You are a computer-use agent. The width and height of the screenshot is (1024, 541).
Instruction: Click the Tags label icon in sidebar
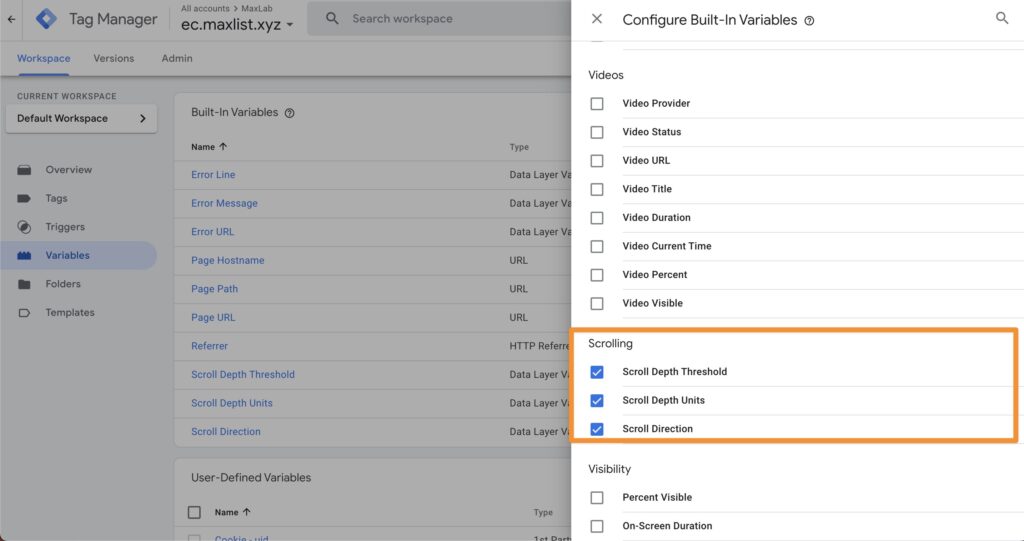(x=24, y=199)
